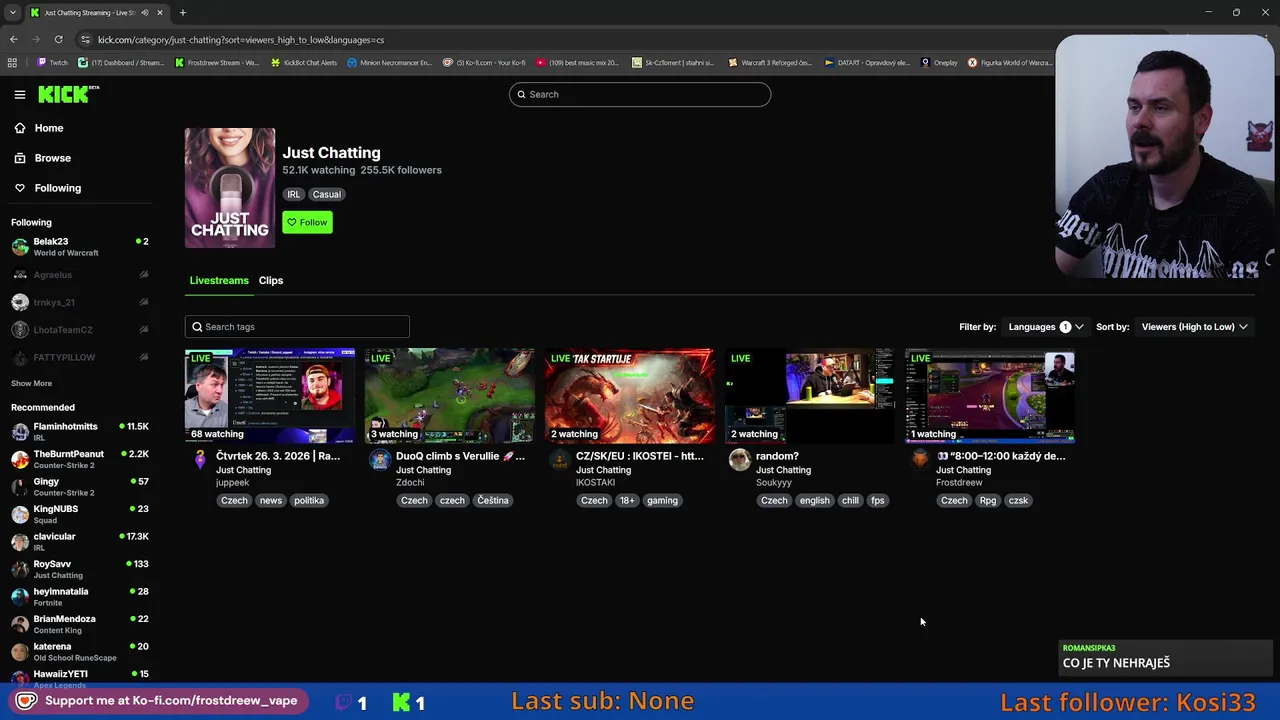
Task: Click the Search tags field
Action: [297, 327]
